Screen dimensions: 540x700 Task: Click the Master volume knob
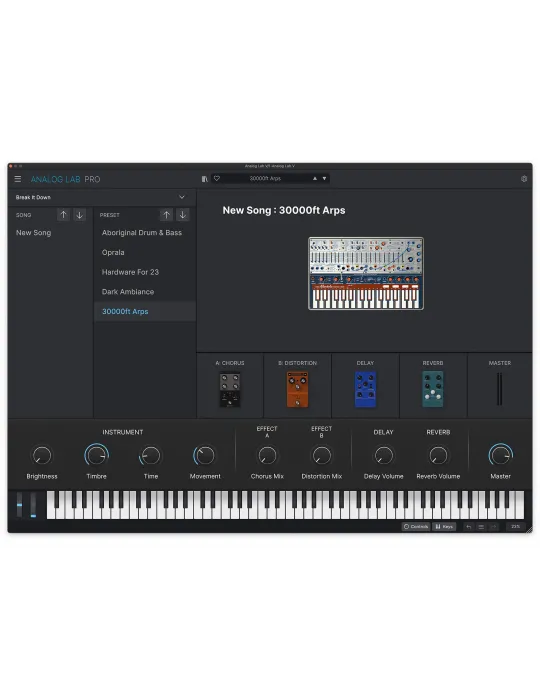(501, 455)
